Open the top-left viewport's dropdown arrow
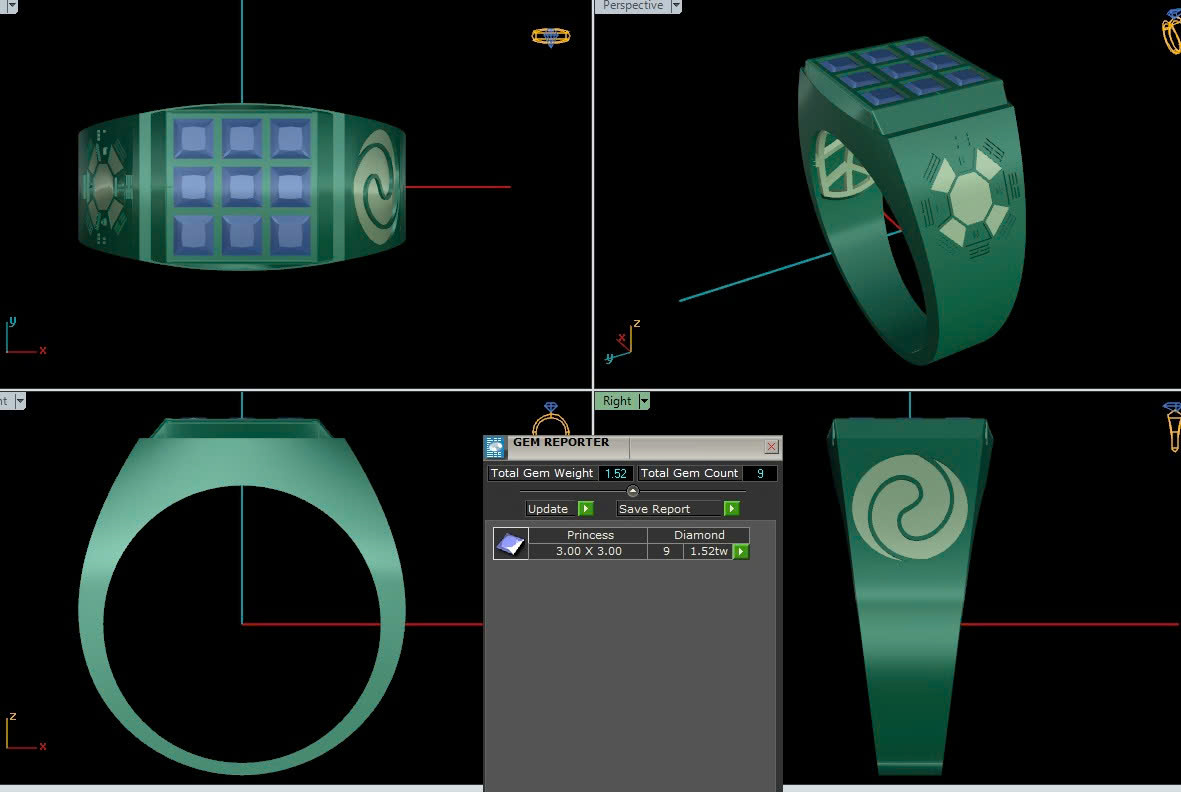The height and width of the screenshot is (792, 1181). coord(13,6)
